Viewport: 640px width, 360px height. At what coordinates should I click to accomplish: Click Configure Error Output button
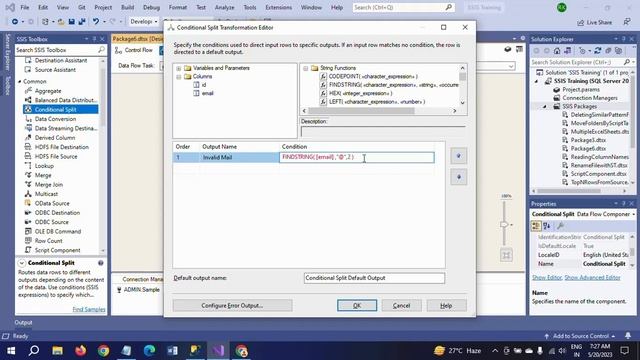[x=232, y=305]
